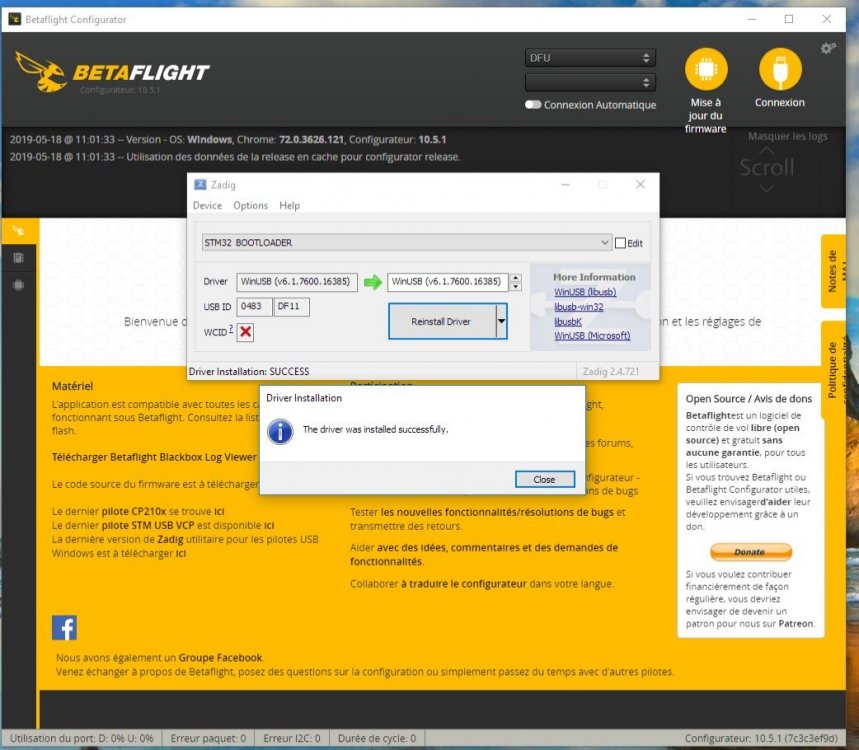Check the Edit checkbox in Zadig

click(x=620, y=243)
